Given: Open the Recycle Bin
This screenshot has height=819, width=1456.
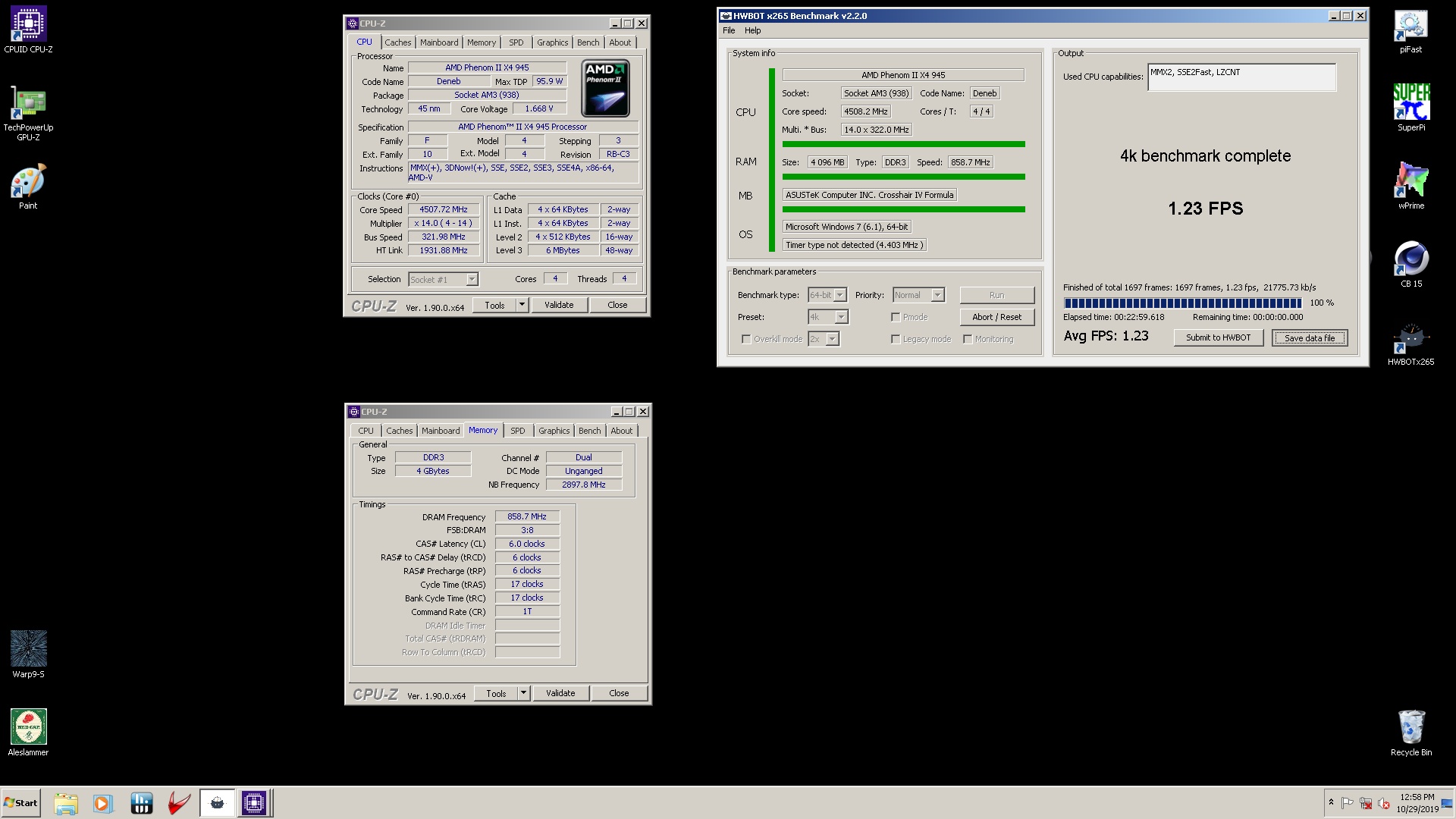Looking at the screenshot, I should [x=1410, y=733].
